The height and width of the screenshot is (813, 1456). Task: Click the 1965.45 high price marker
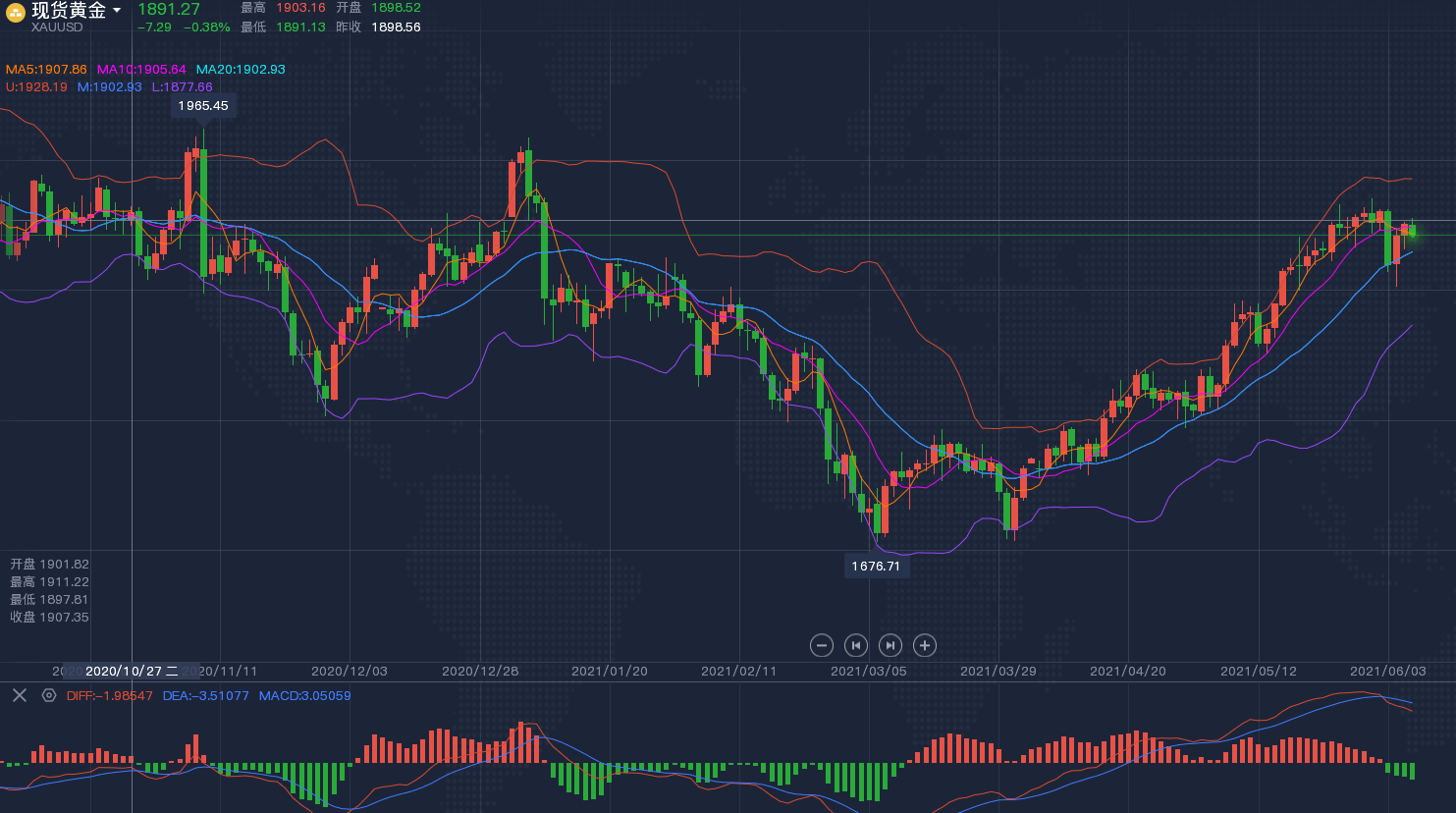203,106
